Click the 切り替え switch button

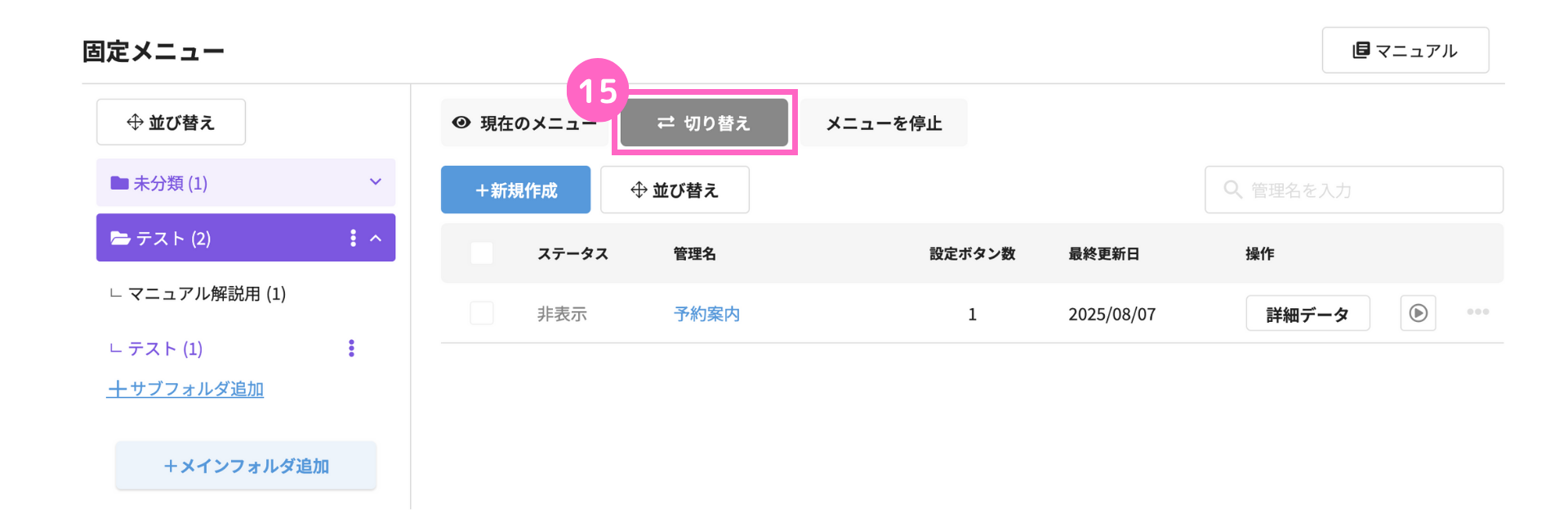point(704,123)
